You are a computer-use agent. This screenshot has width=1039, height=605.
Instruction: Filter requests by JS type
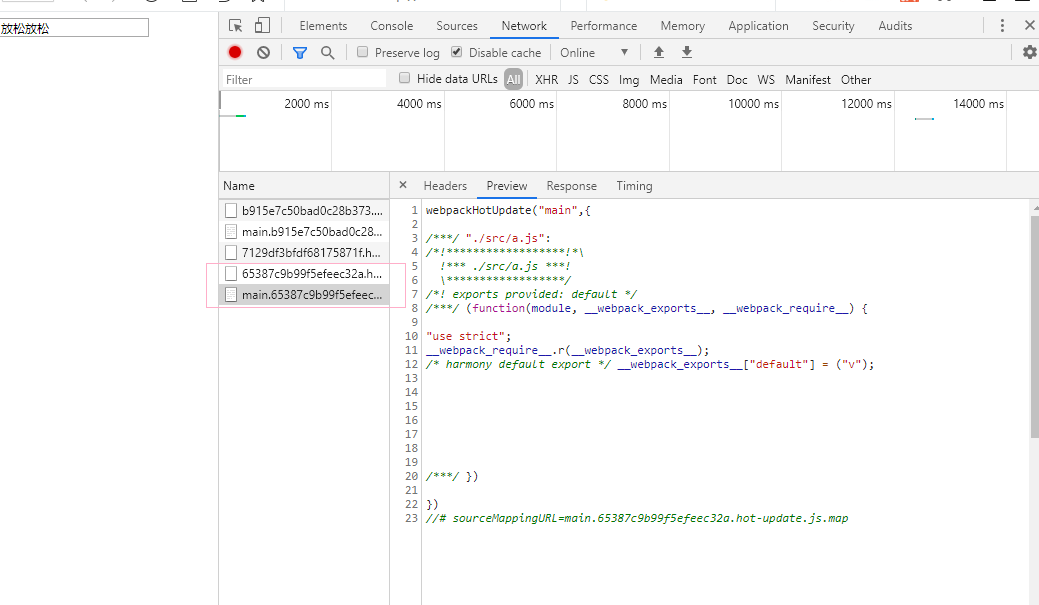[x=573, y=79]
